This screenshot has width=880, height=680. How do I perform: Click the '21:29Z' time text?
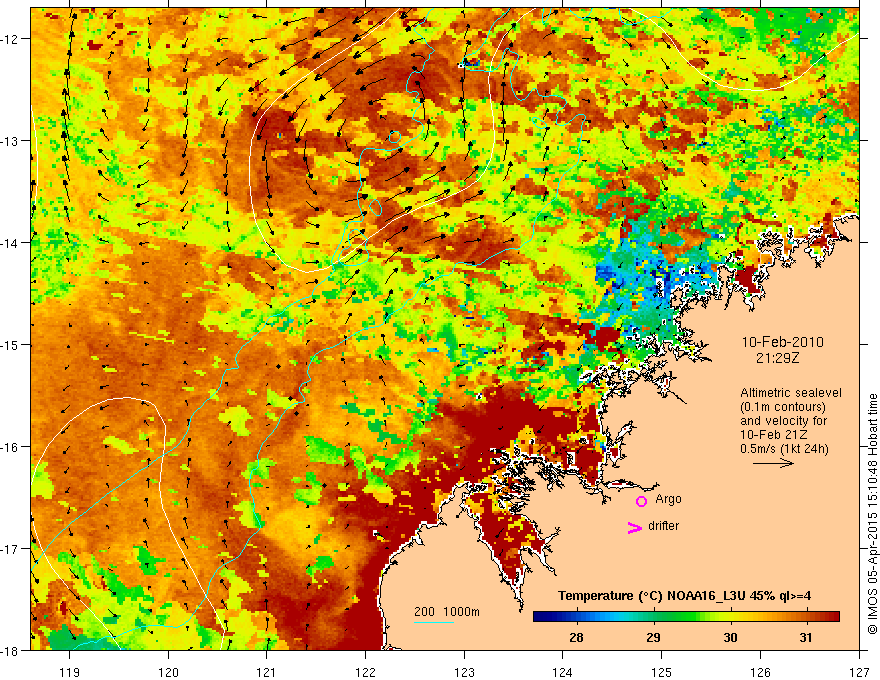(x=777, y=357)
